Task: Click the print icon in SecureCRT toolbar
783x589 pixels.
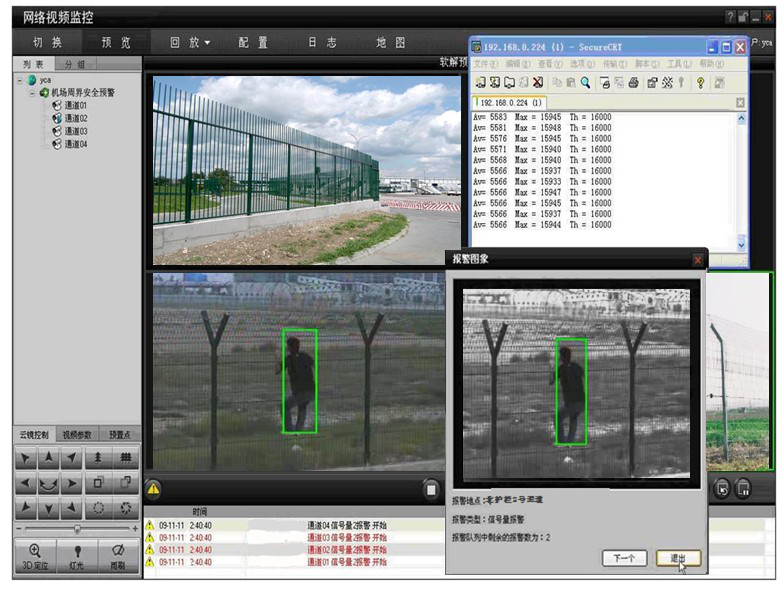Action: (633, 83)
